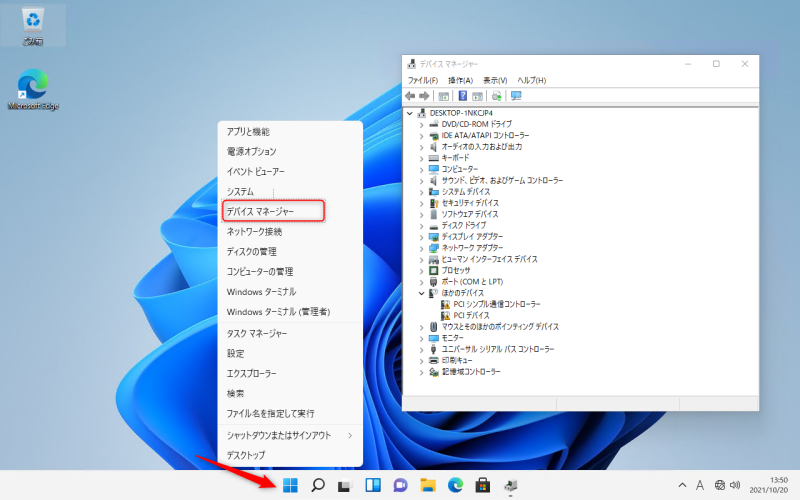Image resolution: width=800 pixels, height=500 pixels.
Task: Click Device Manager icon on the taskbar
Action: (x=510, y=485)
